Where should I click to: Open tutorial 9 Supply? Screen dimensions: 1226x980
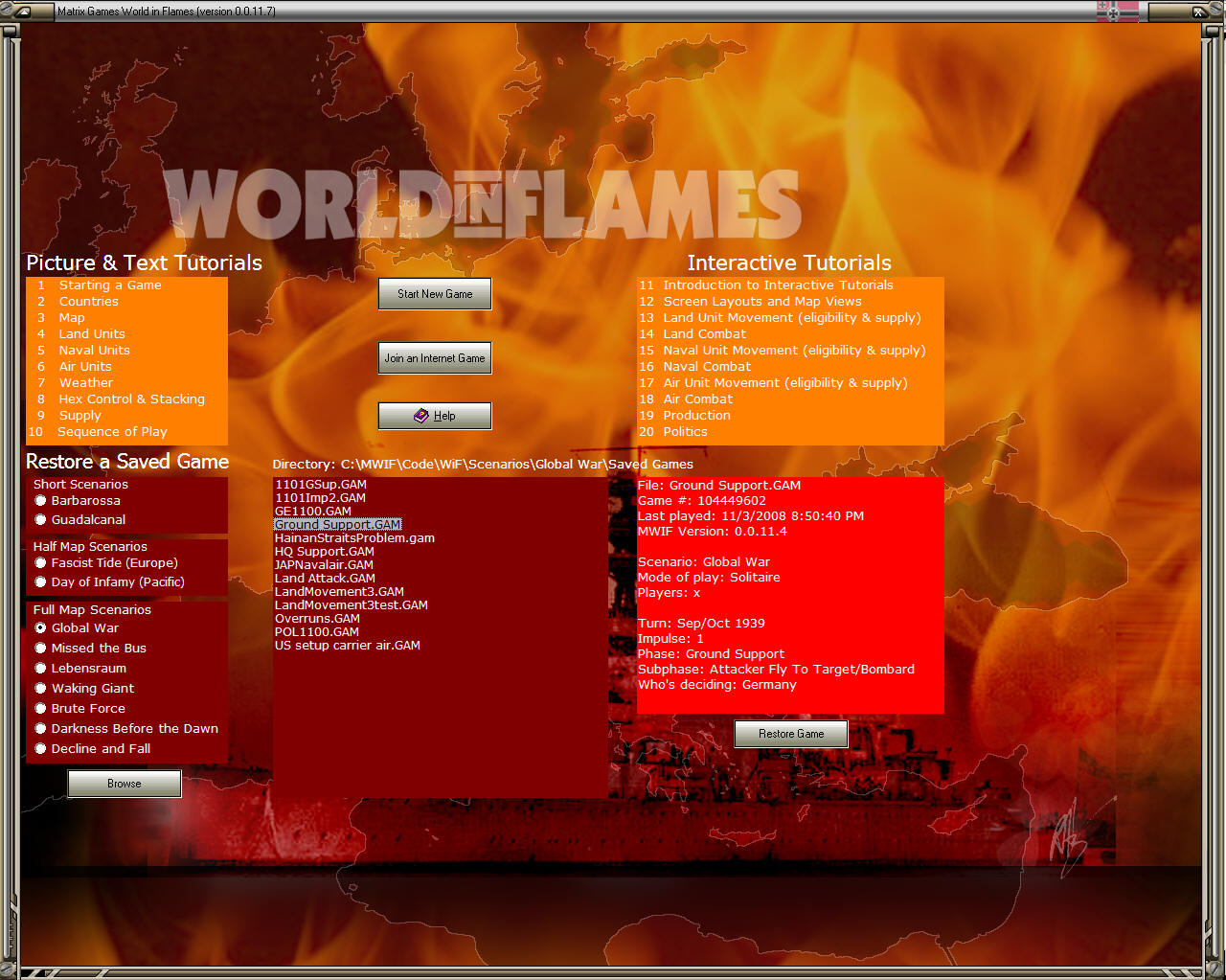coord(126,416)
